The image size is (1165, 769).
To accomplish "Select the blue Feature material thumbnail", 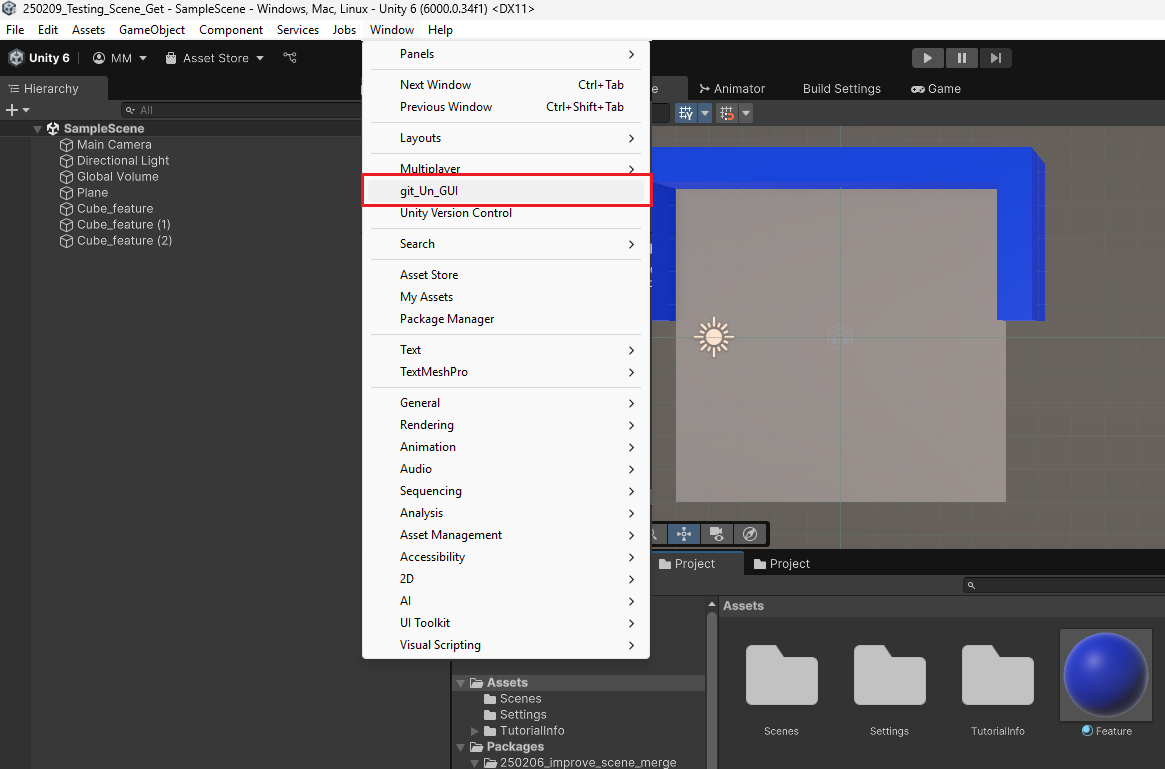I will pos(1106,675).
